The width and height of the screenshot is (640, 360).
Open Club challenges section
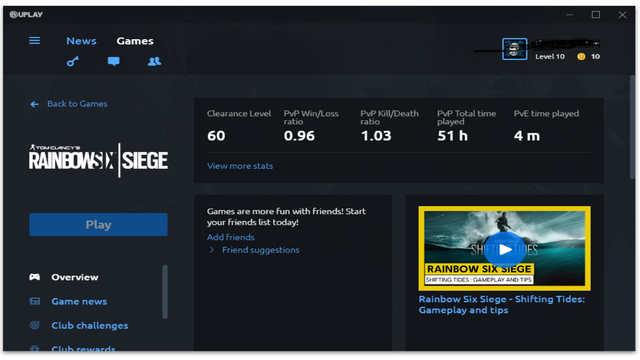[x=90, y=325]
